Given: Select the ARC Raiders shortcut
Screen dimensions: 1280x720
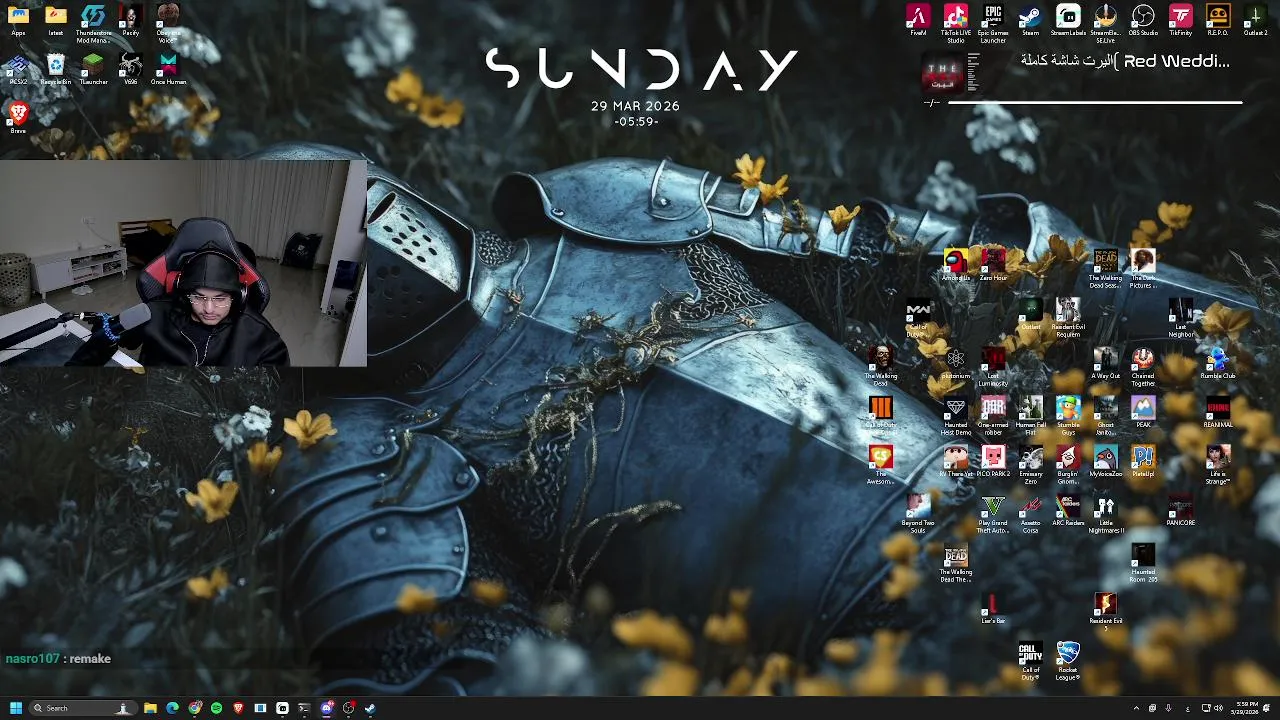Looking at the screenshot, I should point(1068,510).
